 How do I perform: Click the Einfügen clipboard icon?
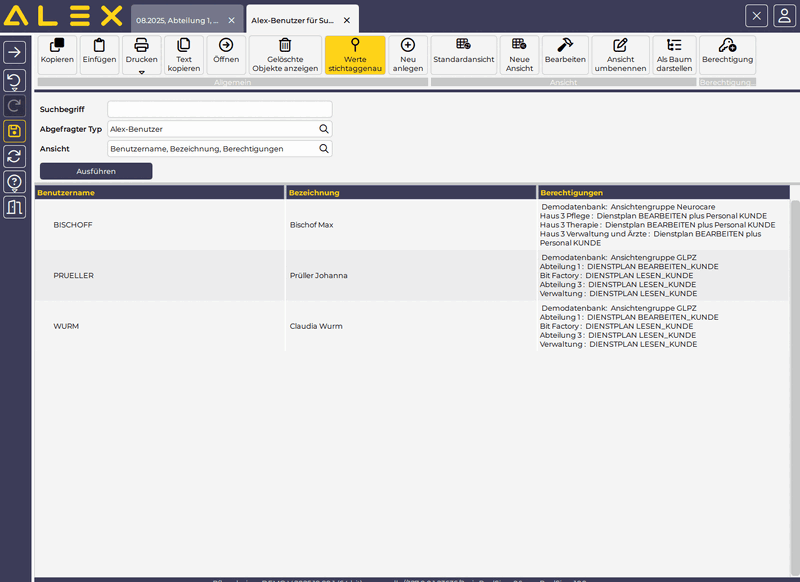99,46
